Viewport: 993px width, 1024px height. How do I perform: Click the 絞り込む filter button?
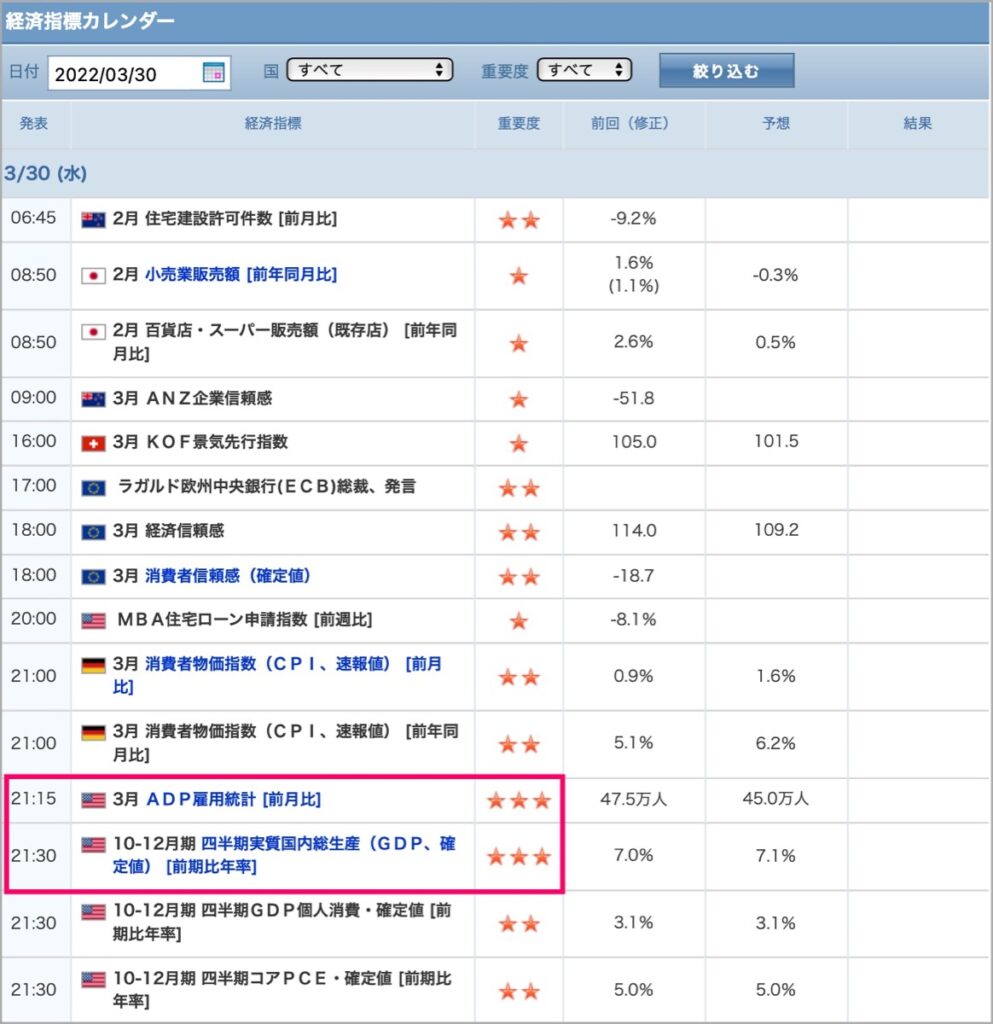tap(726, 71)
